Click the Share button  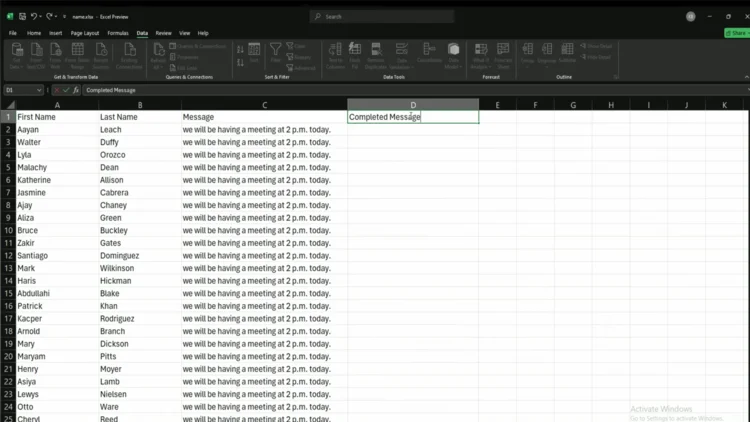pos(737,33)
